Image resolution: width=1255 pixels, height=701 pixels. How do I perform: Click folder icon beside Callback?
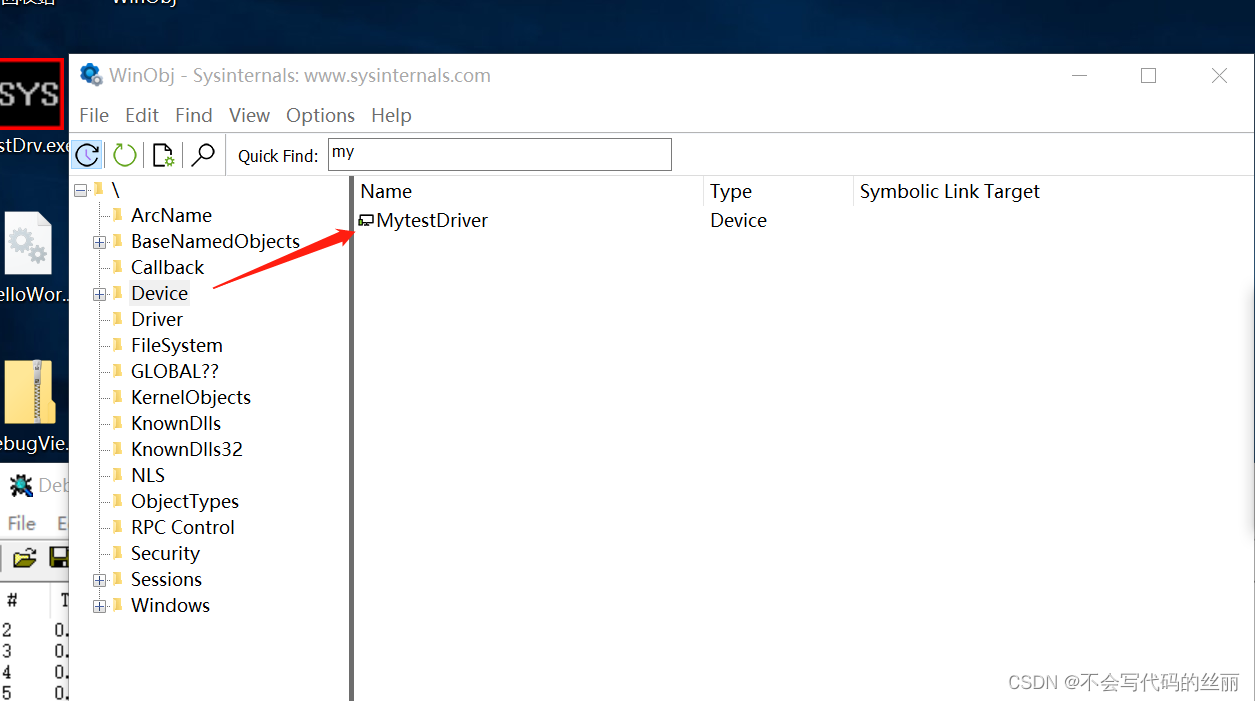pyautogui.click(x=118, y=267)
